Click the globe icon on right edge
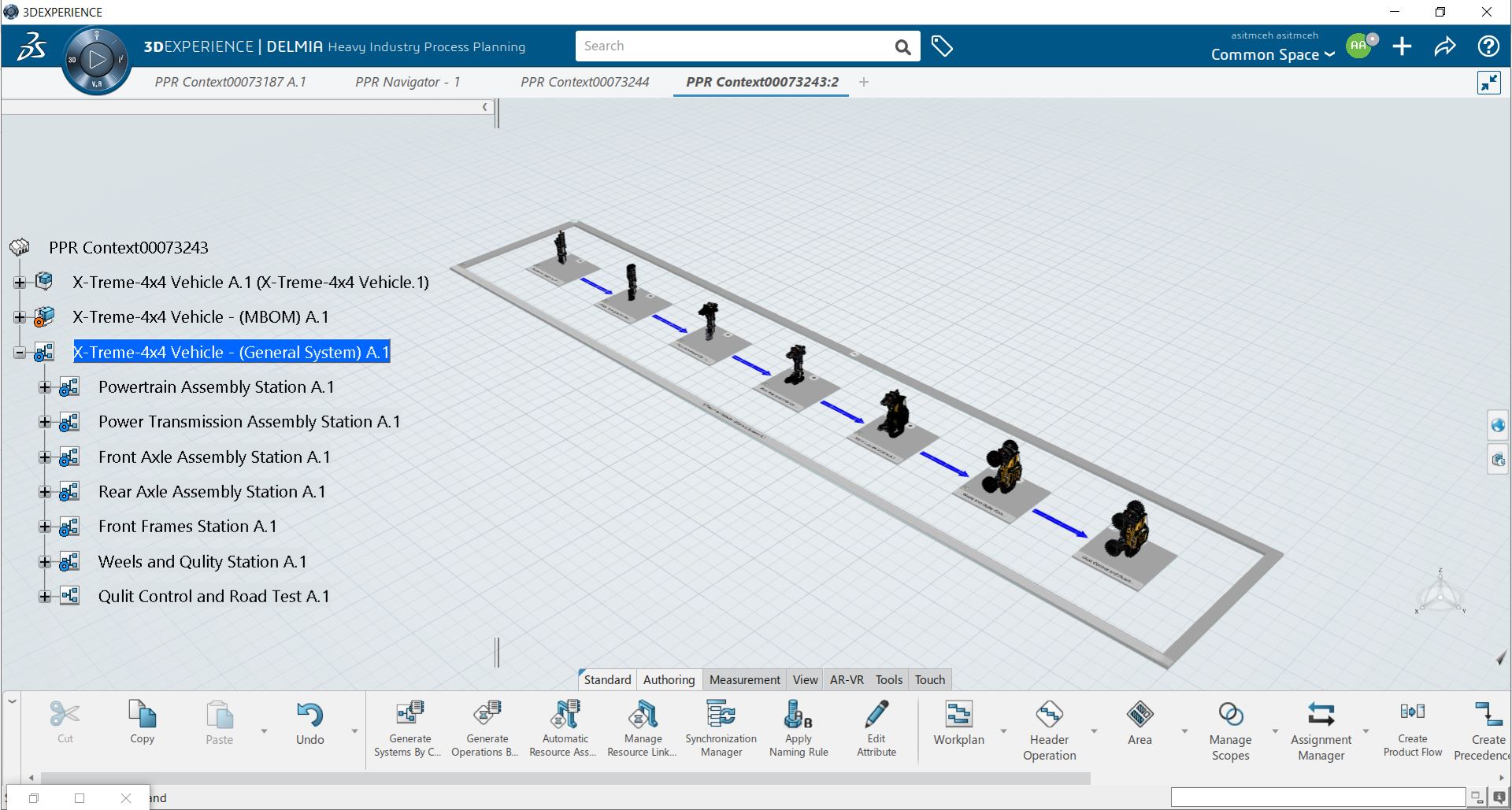The width and height of the screenshot is (1512, 810). point(1497,425)
